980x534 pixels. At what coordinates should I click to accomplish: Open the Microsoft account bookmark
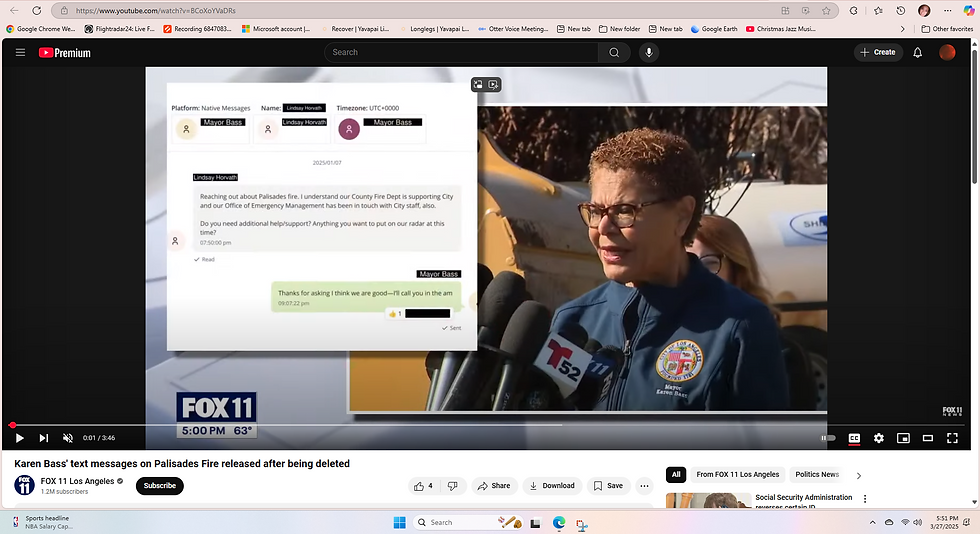[276, 29]
